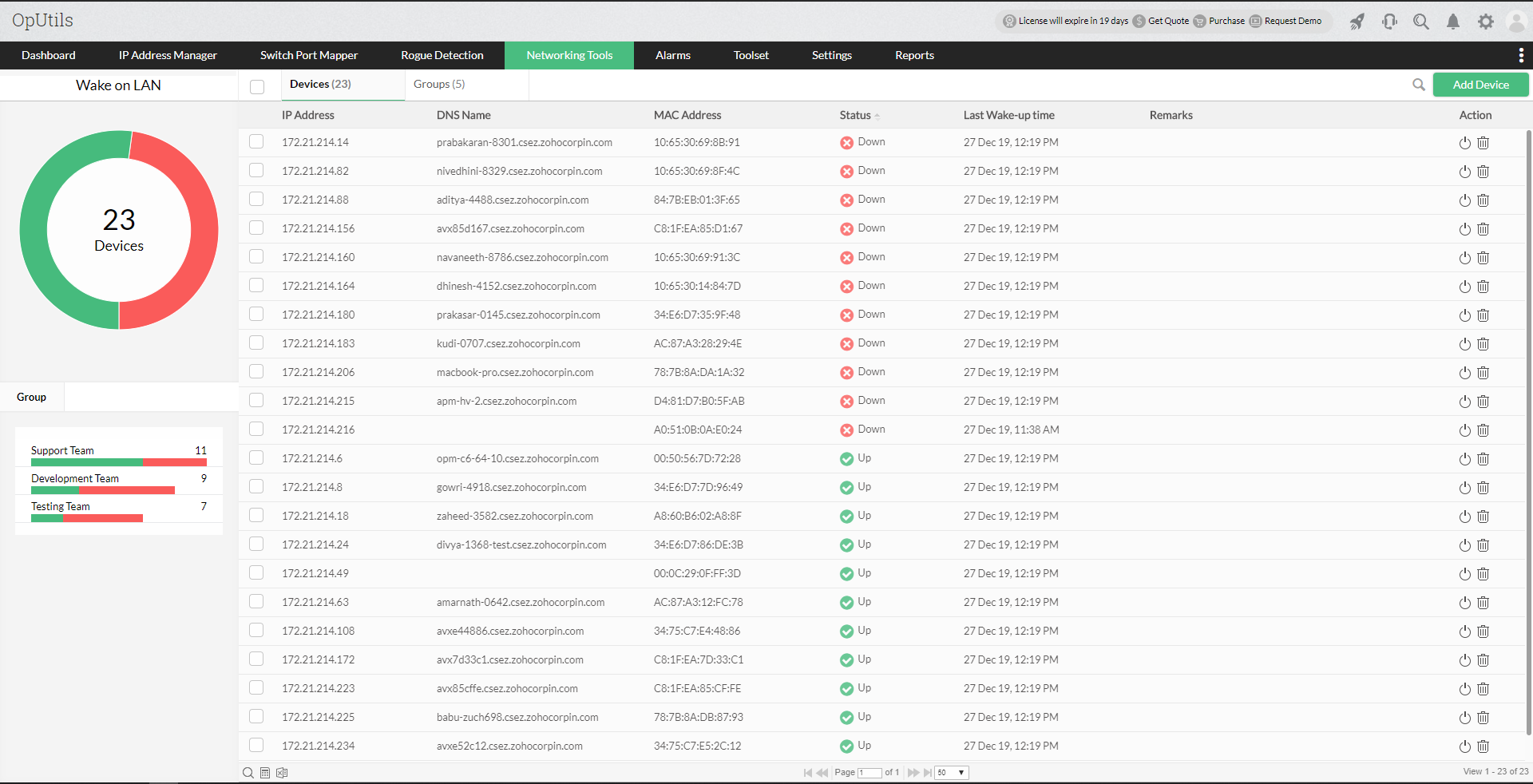Viewport: 1533px width, 784px height.
Task: Switch to the Groups tab
Action: [x=439, y=84]
